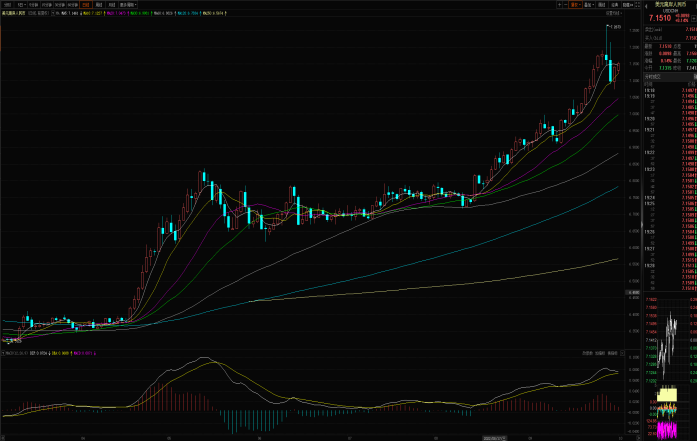Open moving-average settings dropdown above chart

coord(614,13)
